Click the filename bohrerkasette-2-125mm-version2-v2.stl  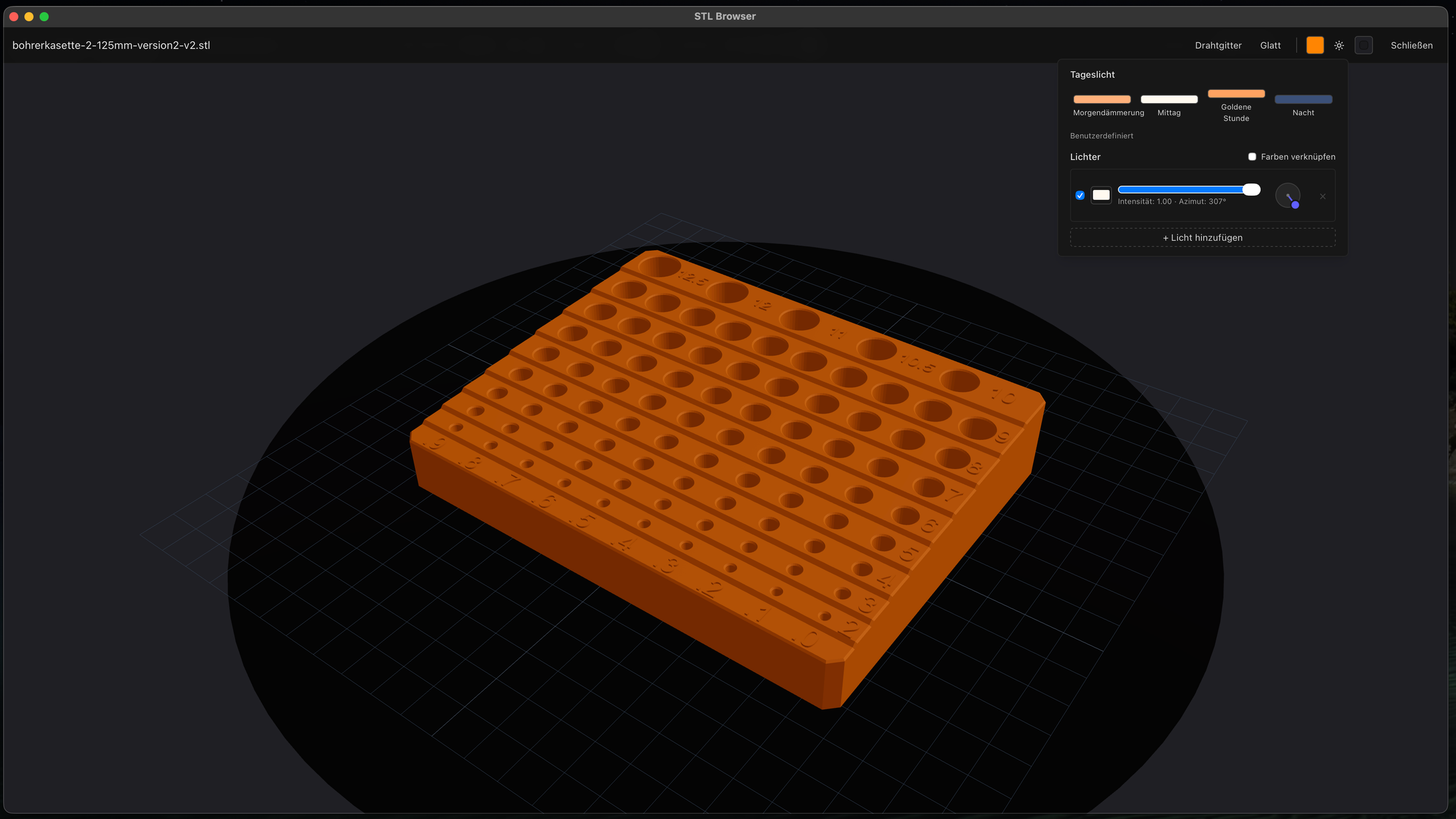point(111,46)
